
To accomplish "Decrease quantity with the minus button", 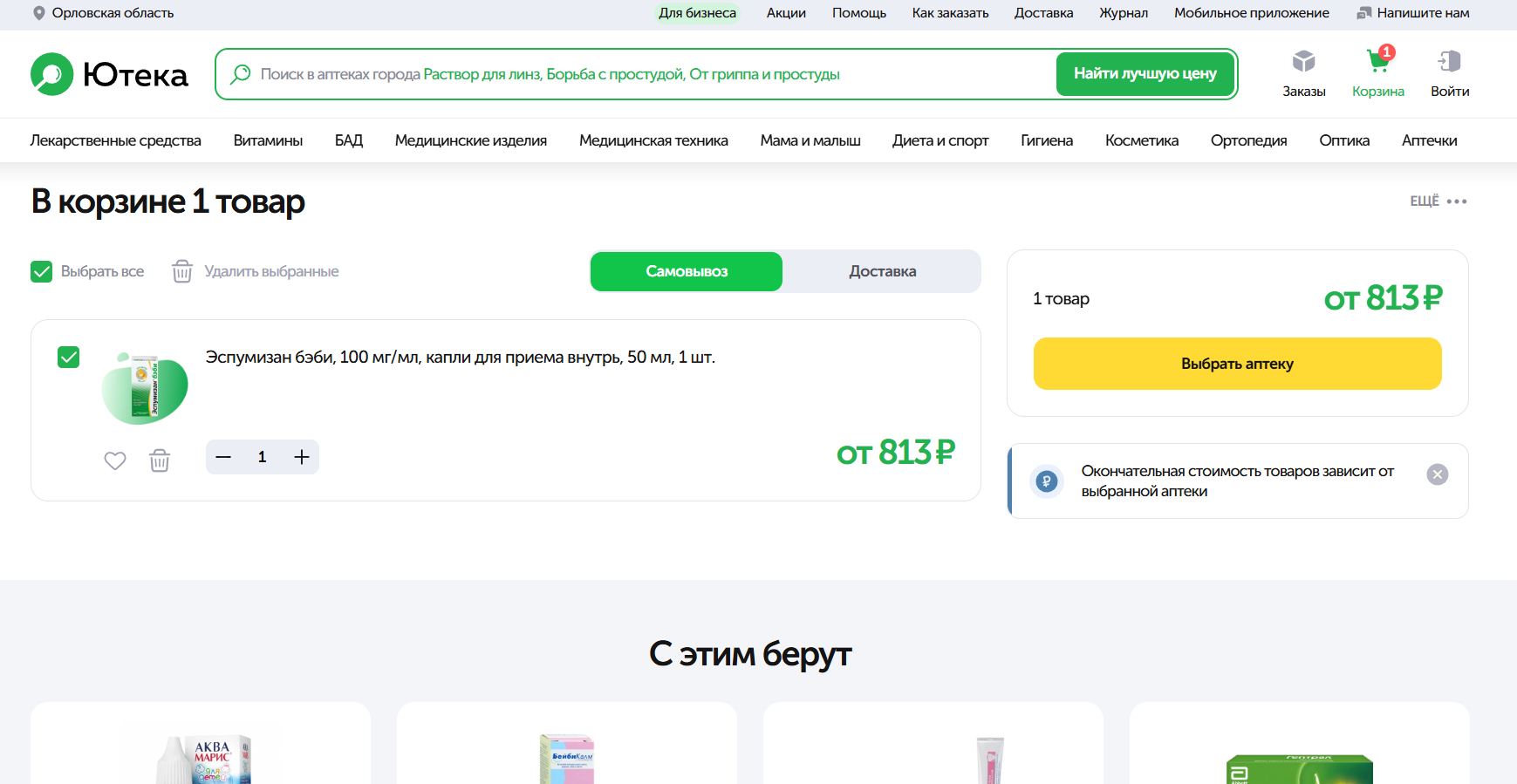I will 223,457.
